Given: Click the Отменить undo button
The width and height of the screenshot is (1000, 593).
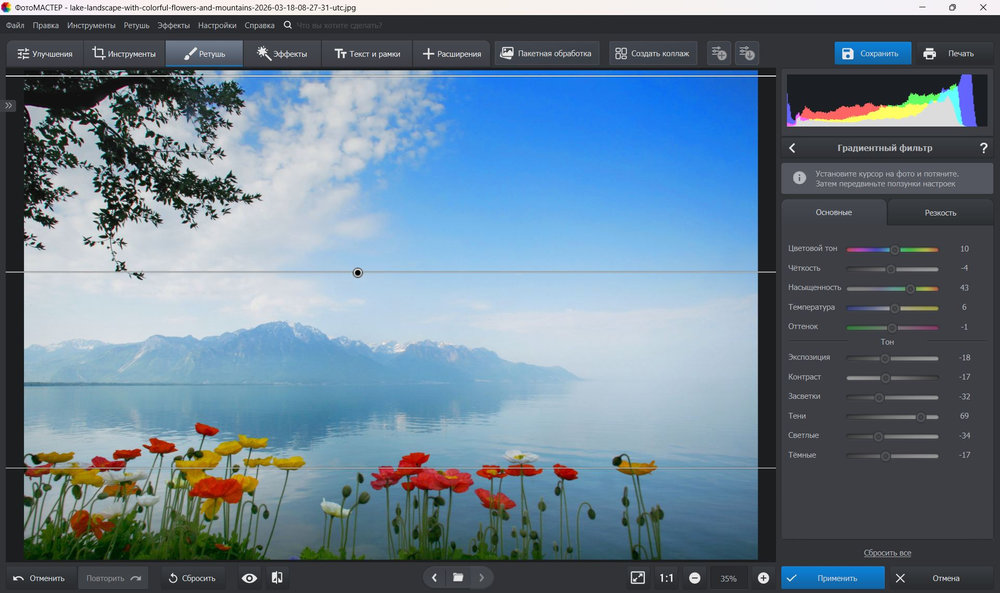Looking at the screenshot, I should point(40,578).
